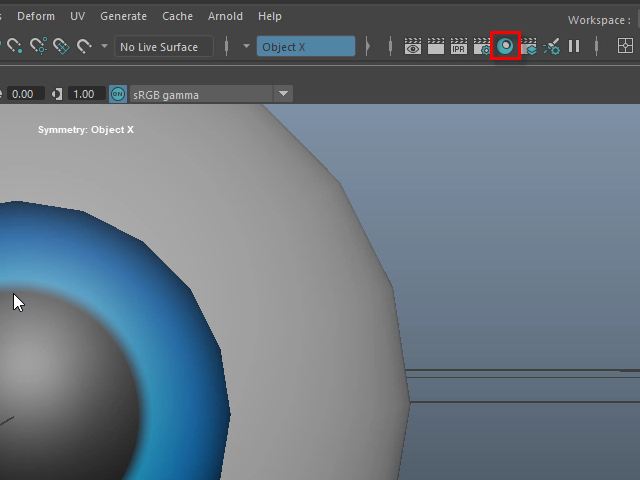Start IPR render
The height and width of the screenshot is (480, 640).
[458, 46]
